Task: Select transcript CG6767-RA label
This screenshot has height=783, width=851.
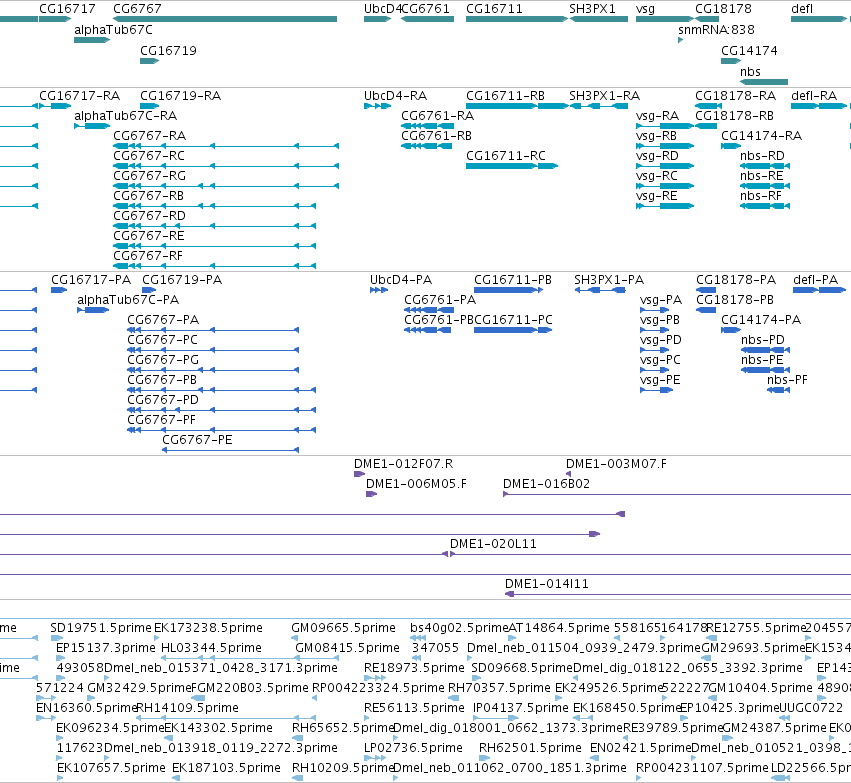Action: [x=150, y=136]
